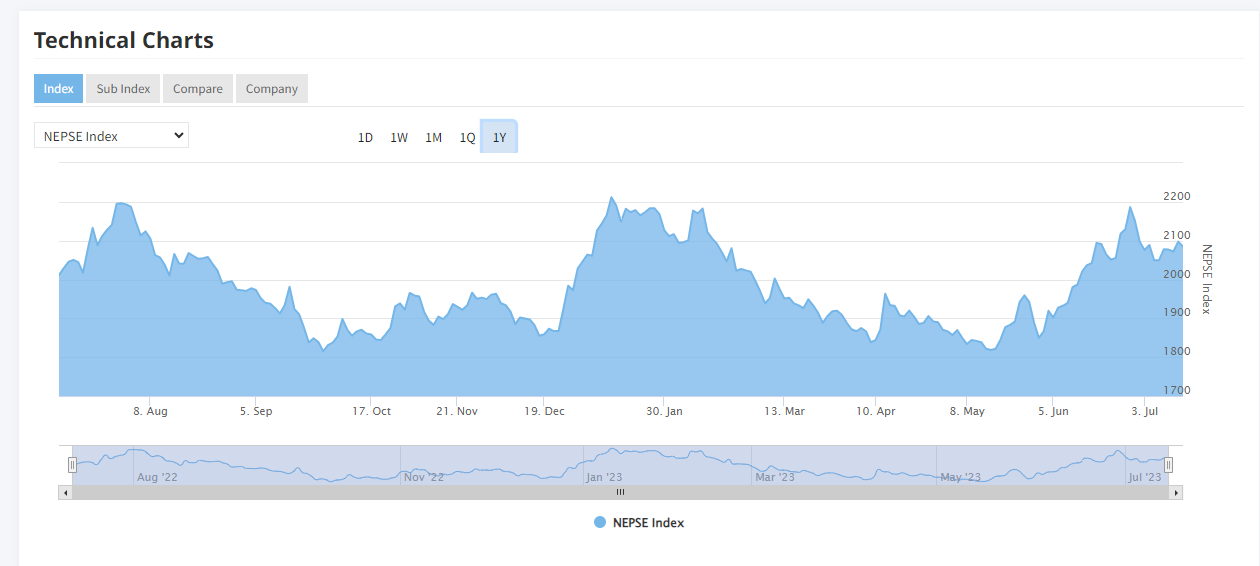Expand the NEPSE Index dropdown
This screenshot has width=1260, height=566.
pos(111,136)
